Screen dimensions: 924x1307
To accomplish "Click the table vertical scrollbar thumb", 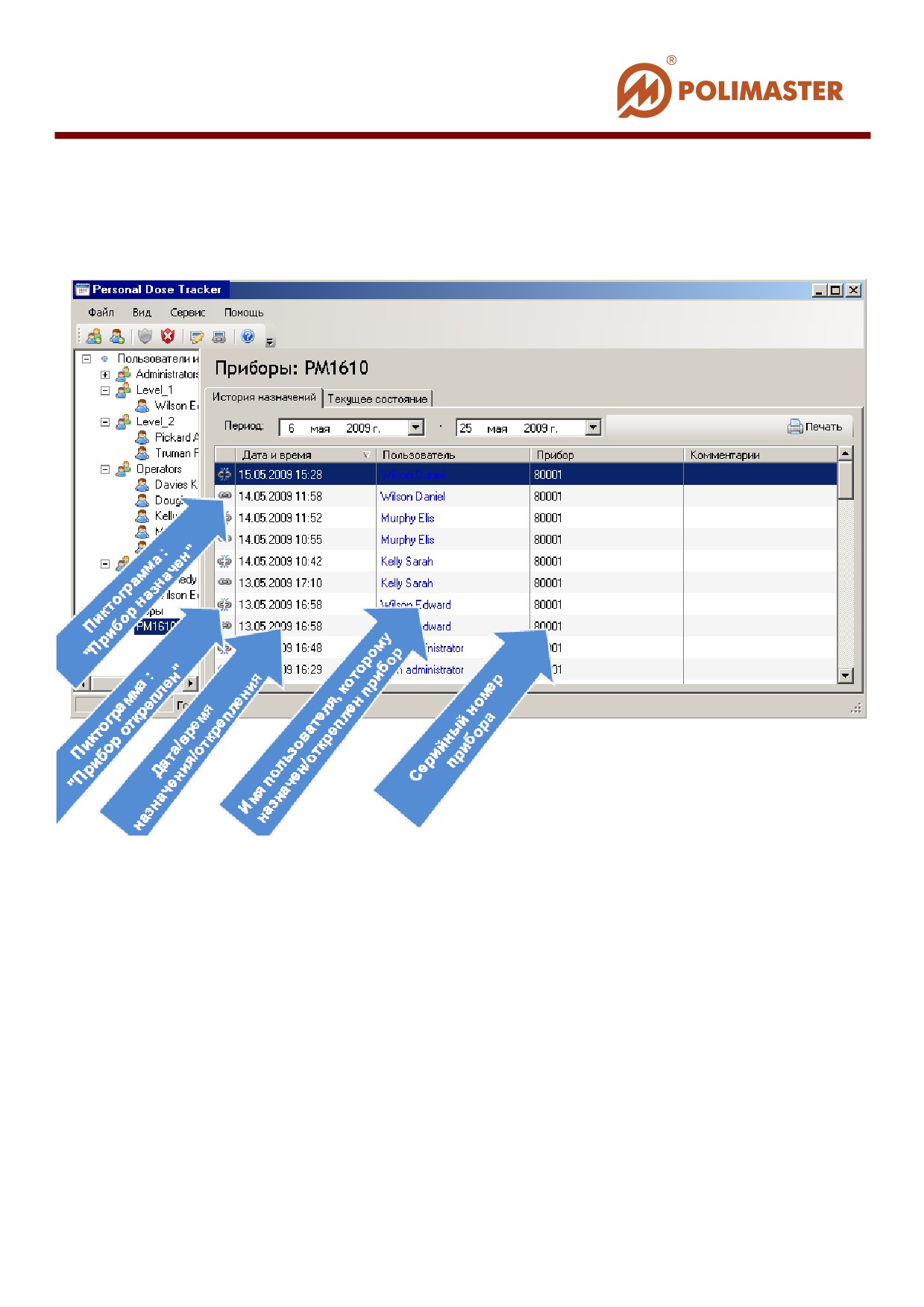I will (845, 480).
